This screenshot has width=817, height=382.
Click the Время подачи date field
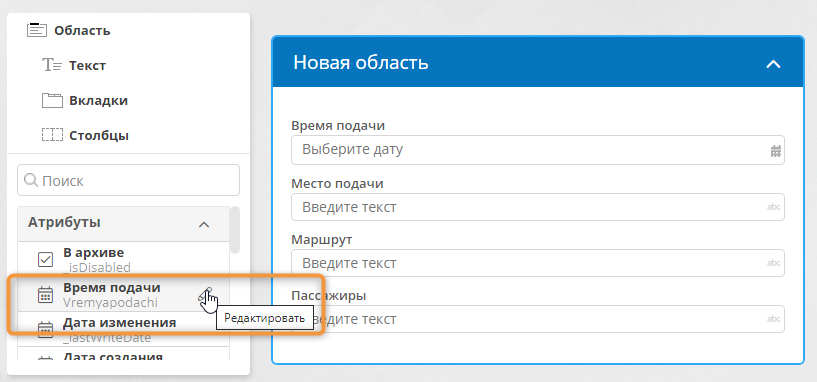click(x=538, y=150)
